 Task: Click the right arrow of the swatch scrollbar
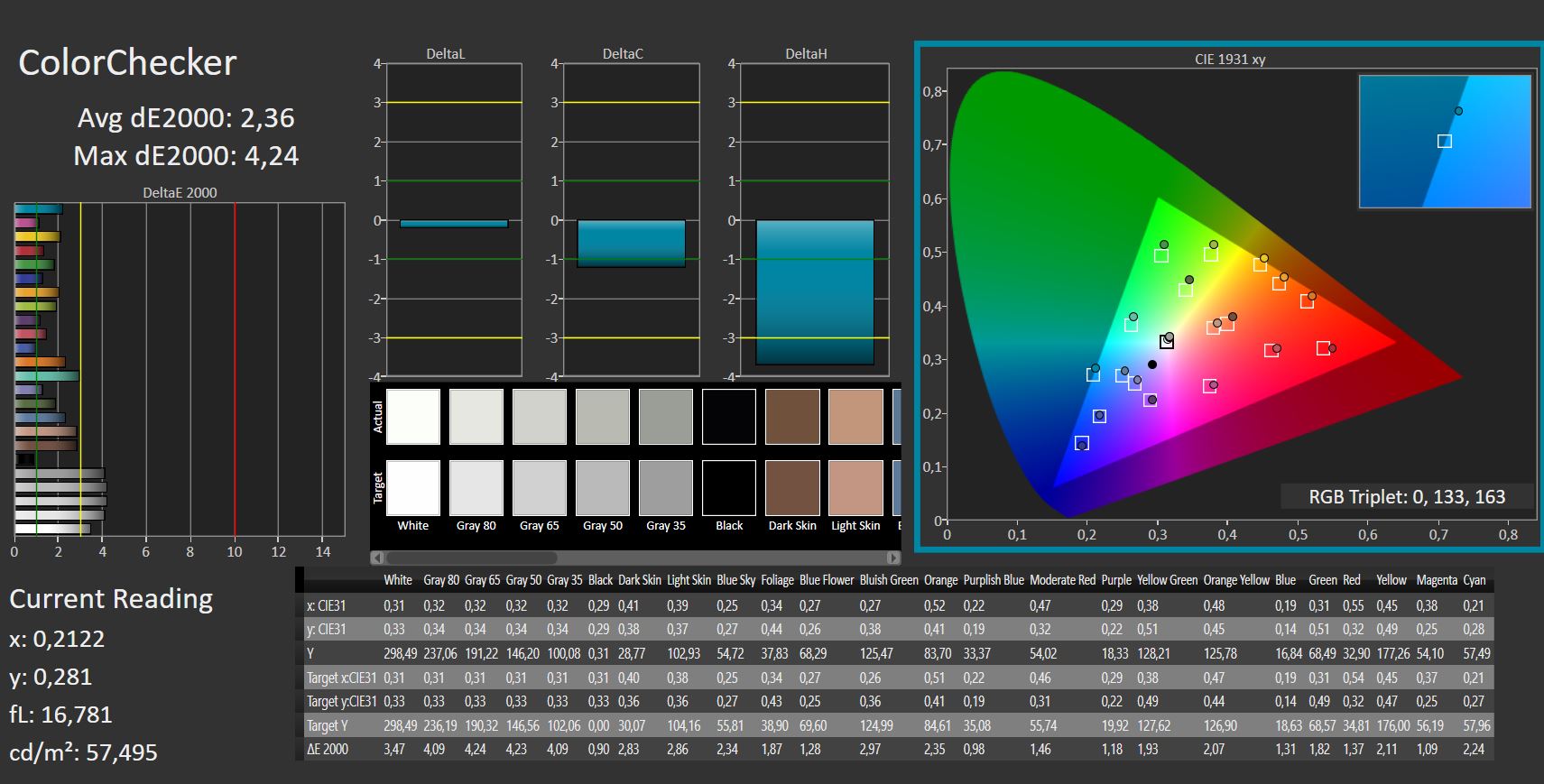click(x=893, y=558)
